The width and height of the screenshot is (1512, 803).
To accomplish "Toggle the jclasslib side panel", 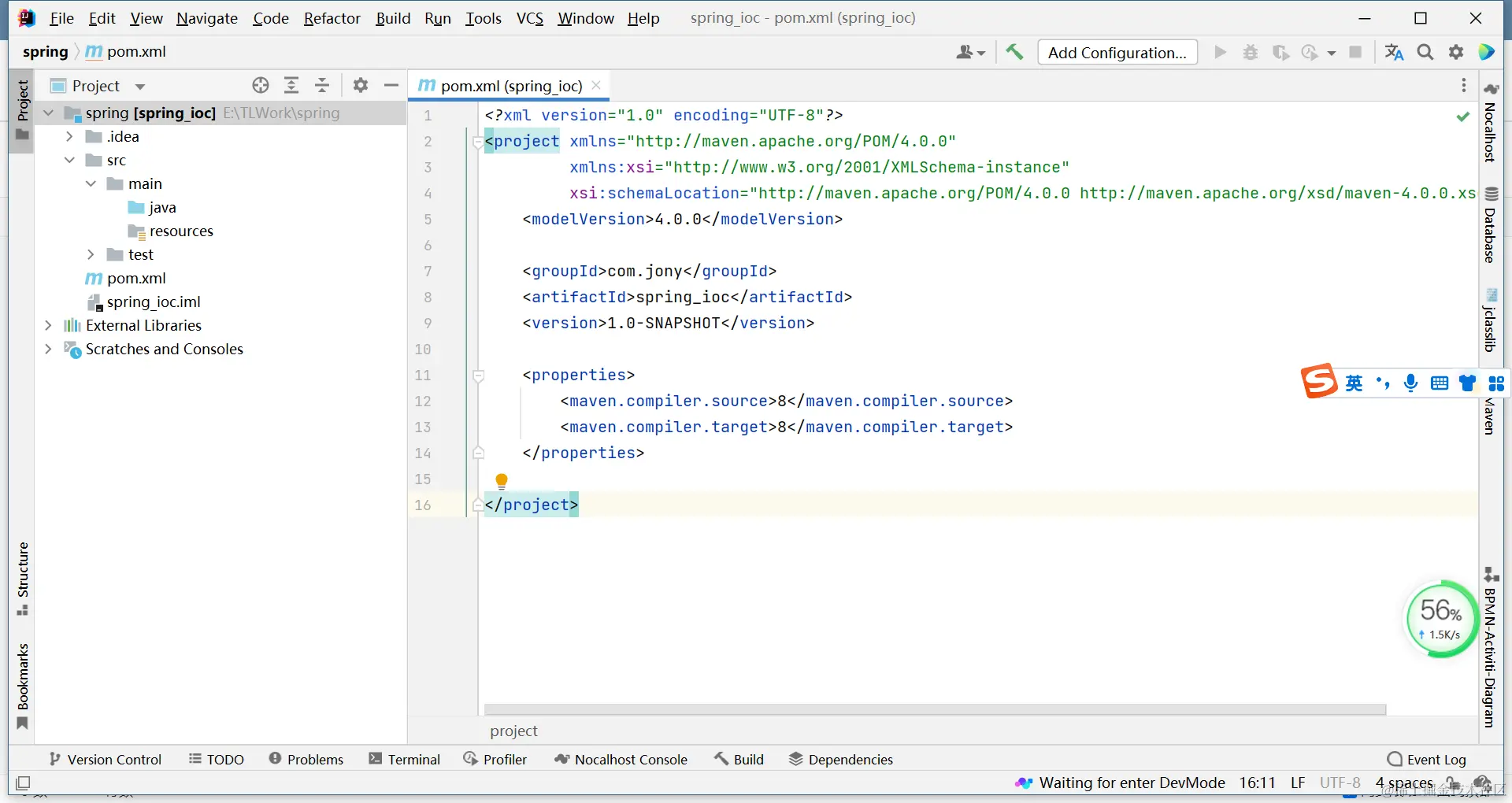I will (1490, 320).
